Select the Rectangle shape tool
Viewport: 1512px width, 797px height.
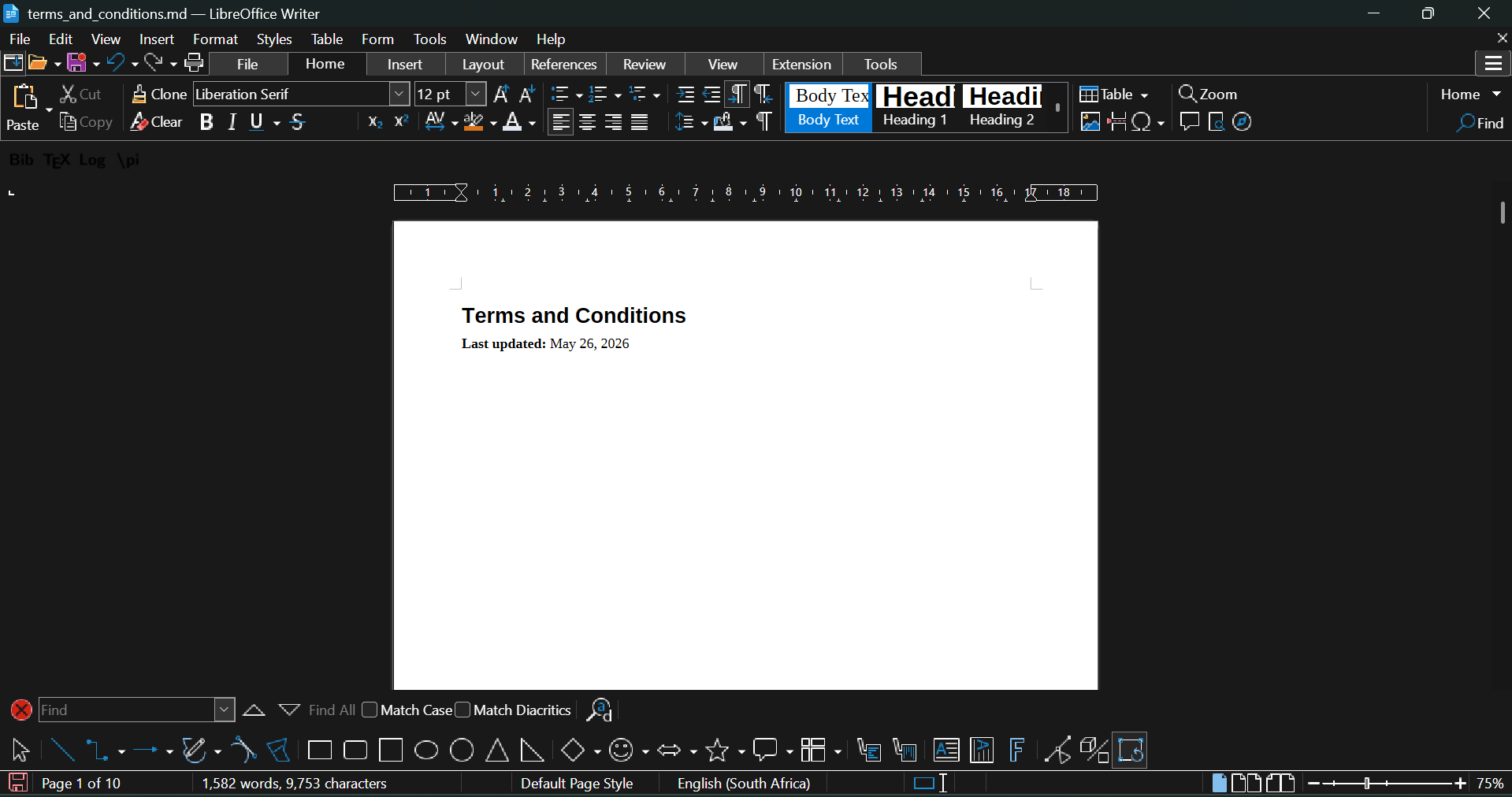(x=320, y=751)
